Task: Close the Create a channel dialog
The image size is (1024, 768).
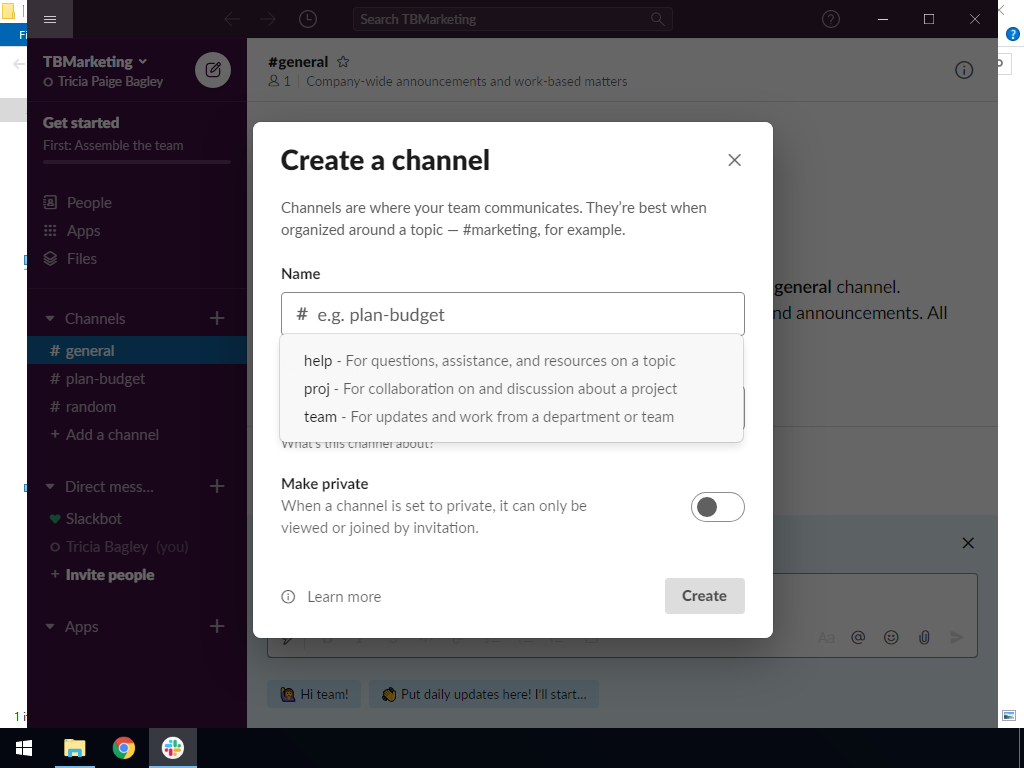Action: coord(734,160)
